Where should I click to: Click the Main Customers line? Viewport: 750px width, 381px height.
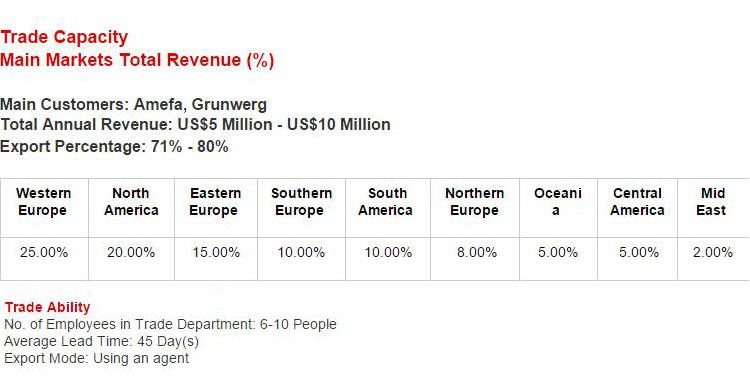[x=133, y=104]
